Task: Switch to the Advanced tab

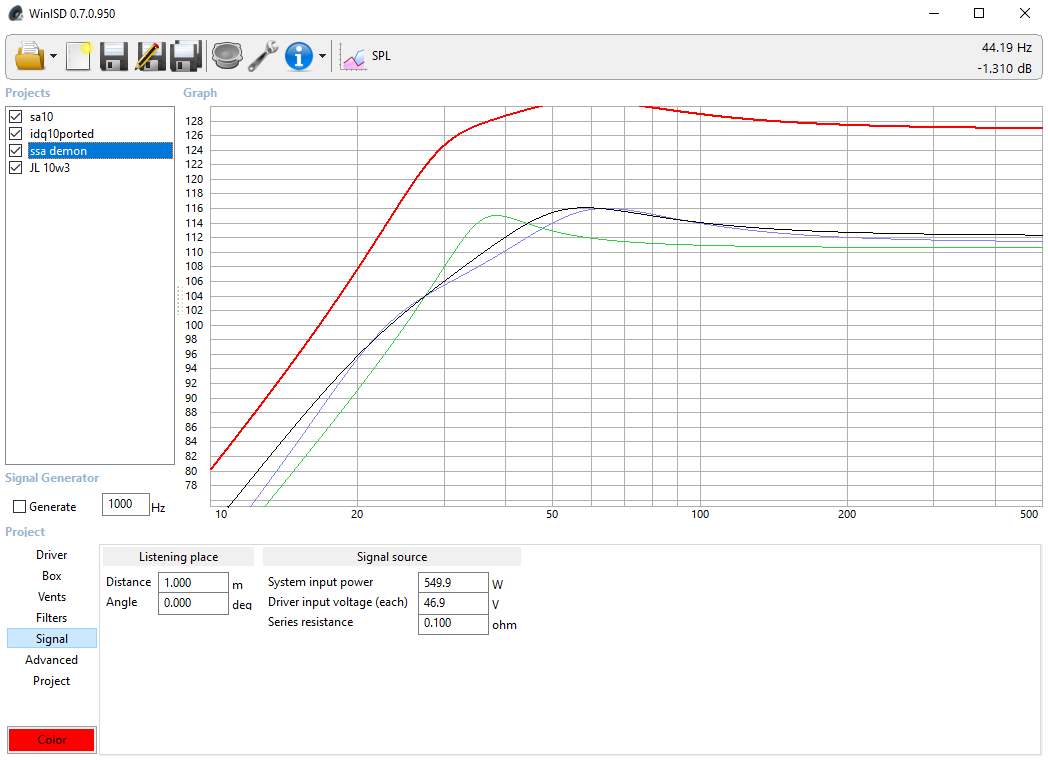Action: pos(51,660)
